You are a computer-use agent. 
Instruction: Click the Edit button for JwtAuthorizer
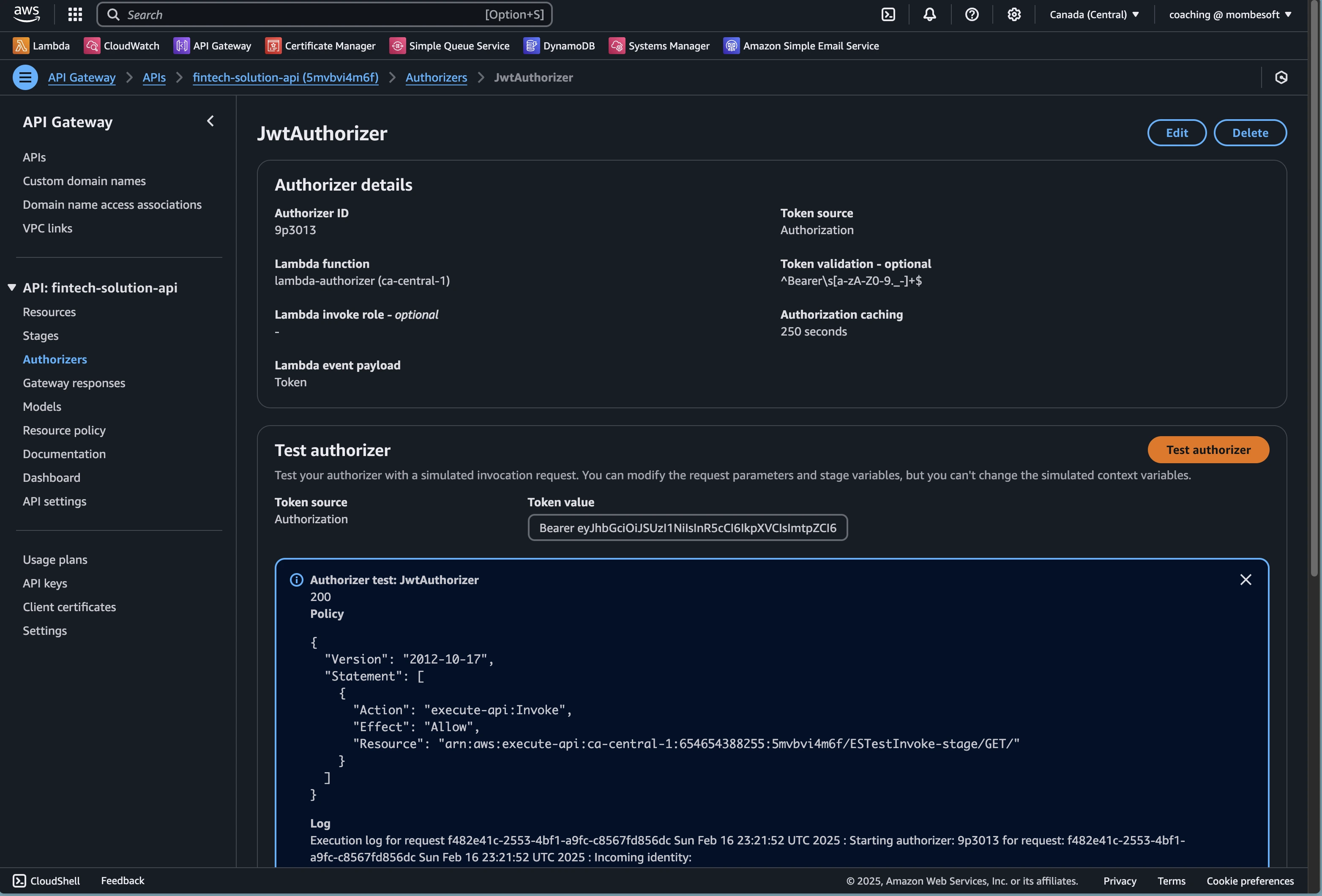coord(1176,133)
